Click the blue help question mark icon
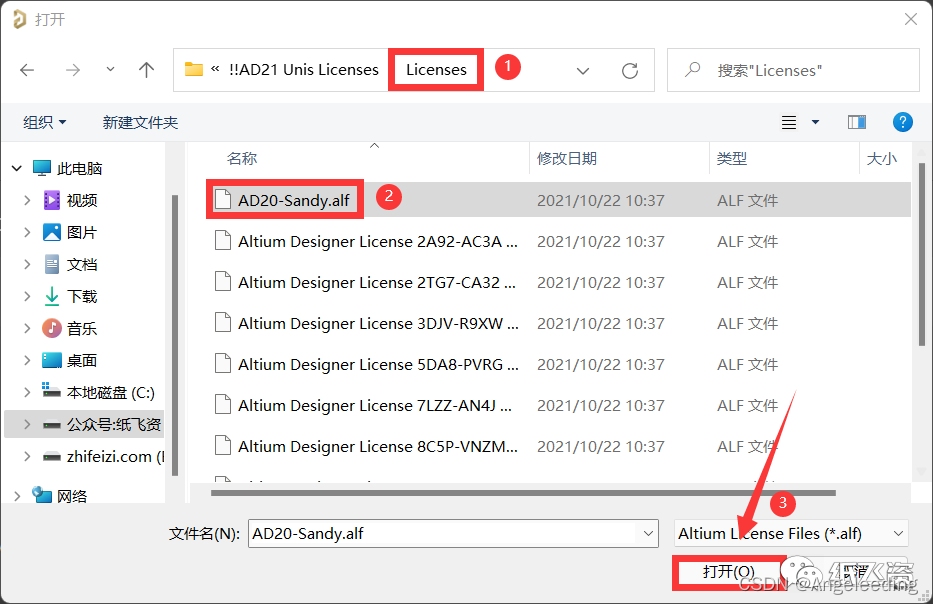933x604 pixels. click(x=903, y=121)
